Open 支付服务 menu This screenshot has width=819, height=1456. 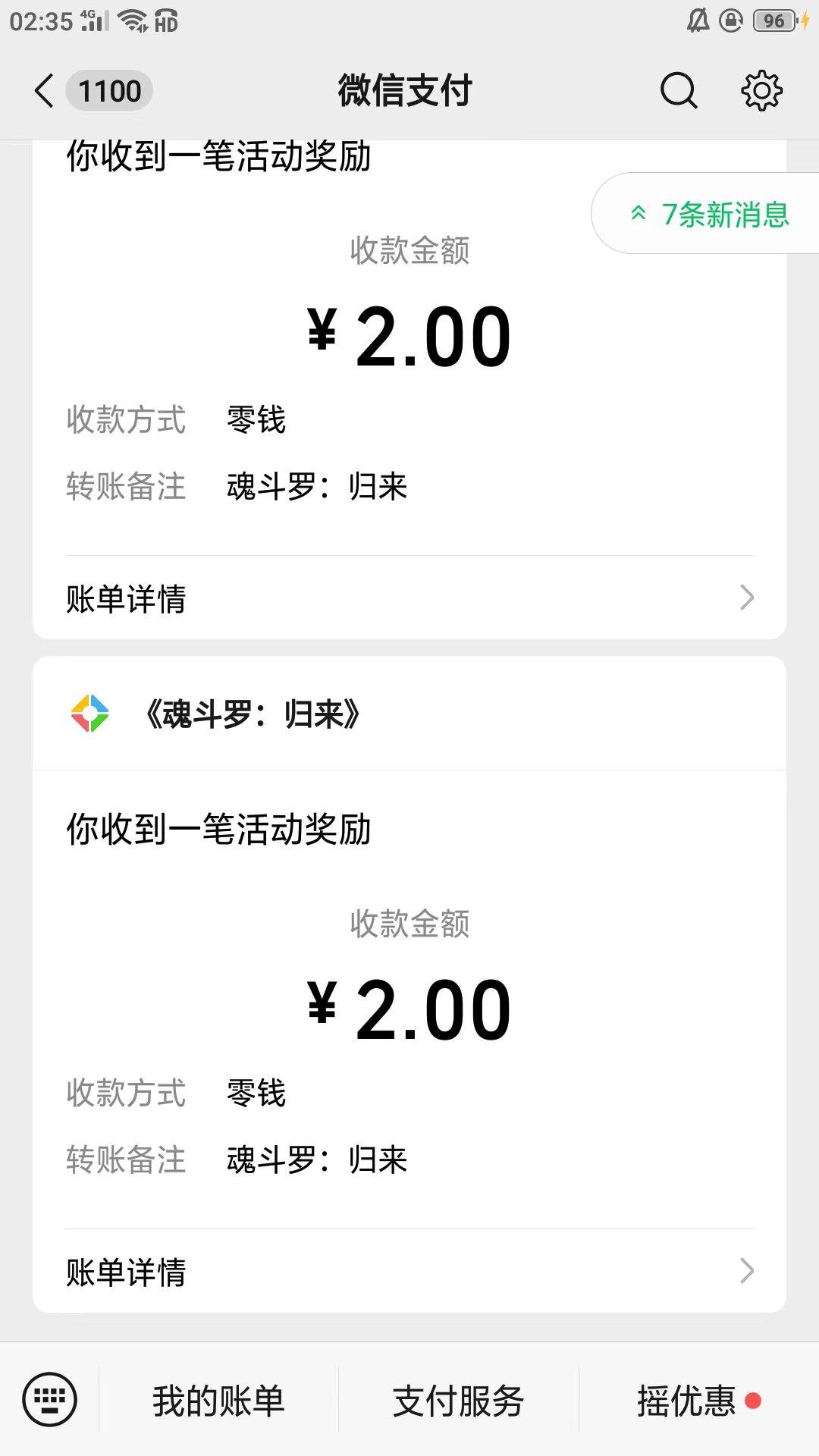point(458,1400)
